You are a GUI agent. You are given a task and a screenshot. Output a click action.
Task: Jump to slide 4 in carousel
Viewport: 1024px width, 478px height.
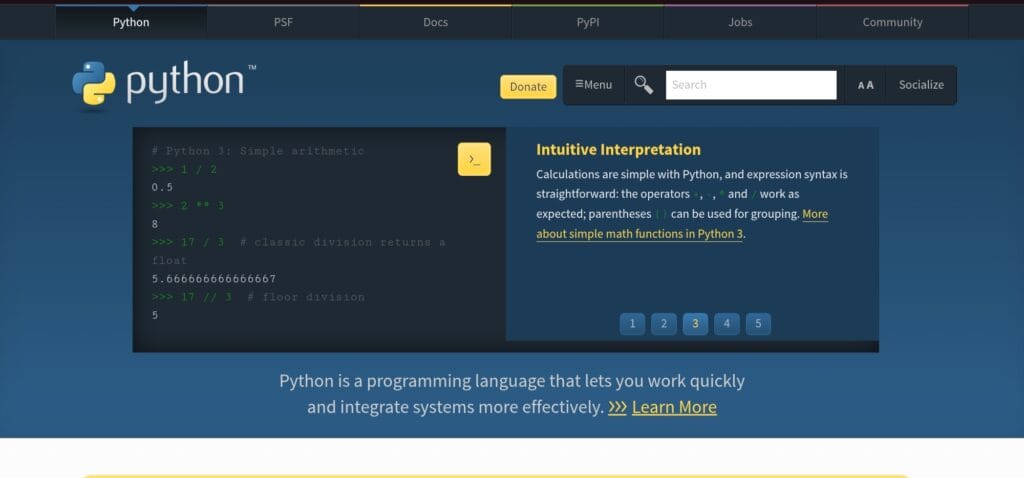click(727, 323)
